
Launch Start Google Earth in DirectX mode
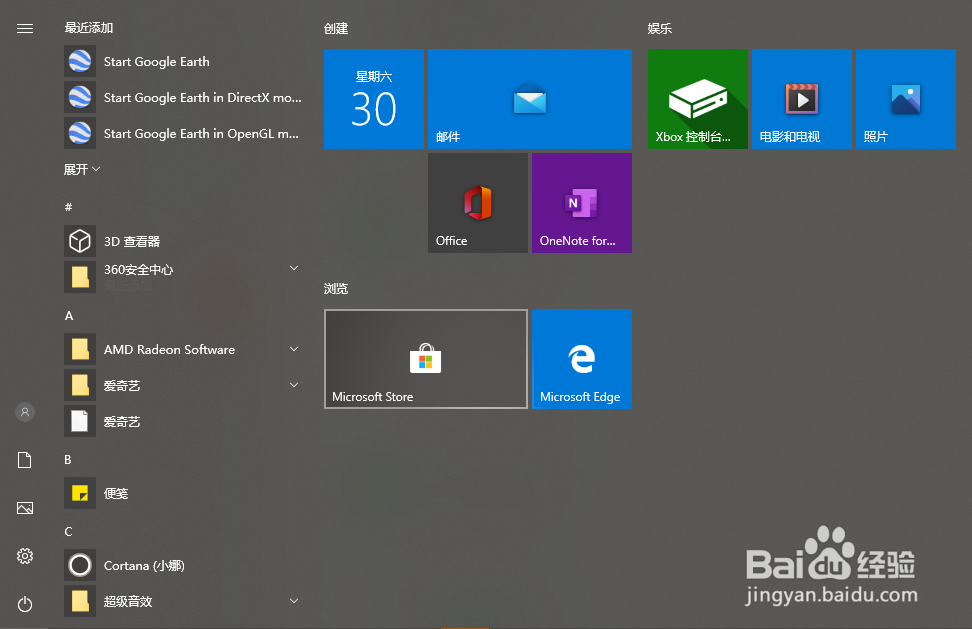click(x=184, y=97)
